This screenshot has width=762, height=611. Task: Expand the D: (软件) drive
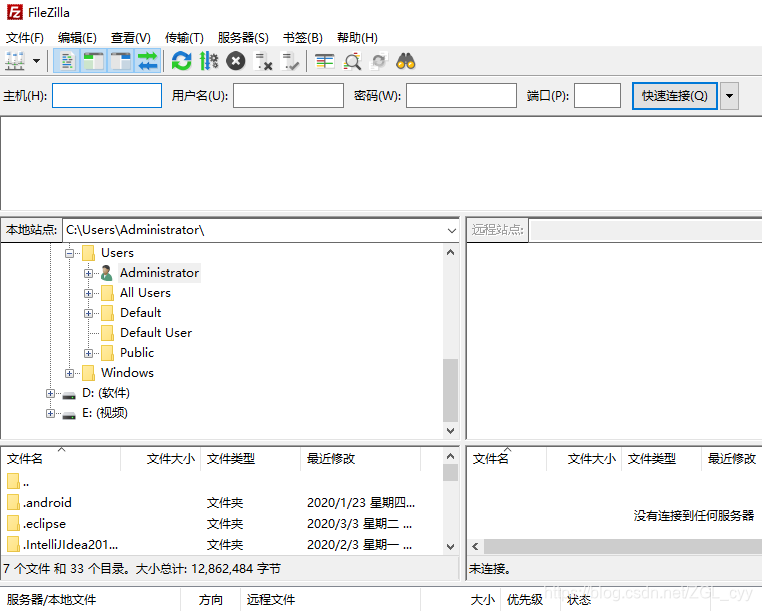click(x=51, y=393)
